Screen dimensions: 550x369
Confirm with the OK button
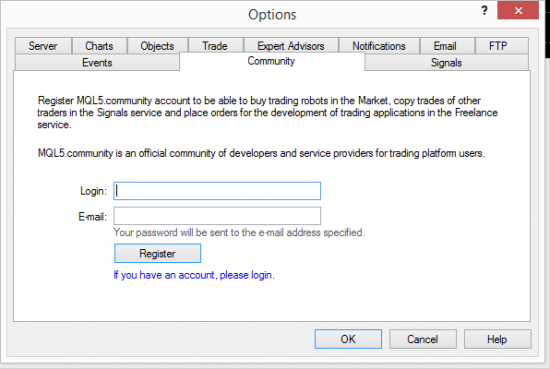pyautogui.click(x=348, y=339)
